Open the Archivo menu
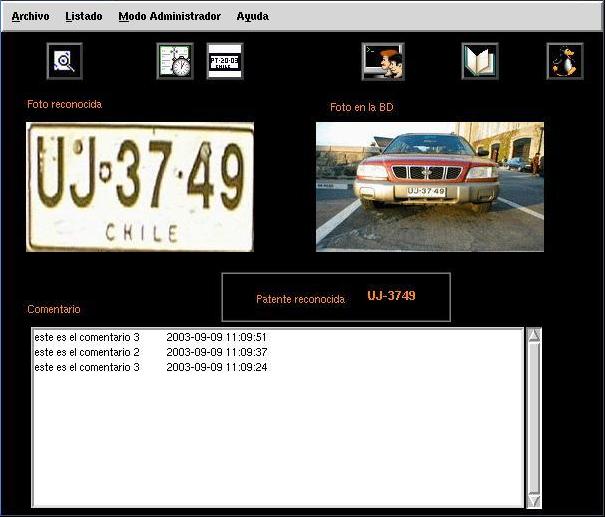Viewport: 606px width, 517px height. pos(31,16)
